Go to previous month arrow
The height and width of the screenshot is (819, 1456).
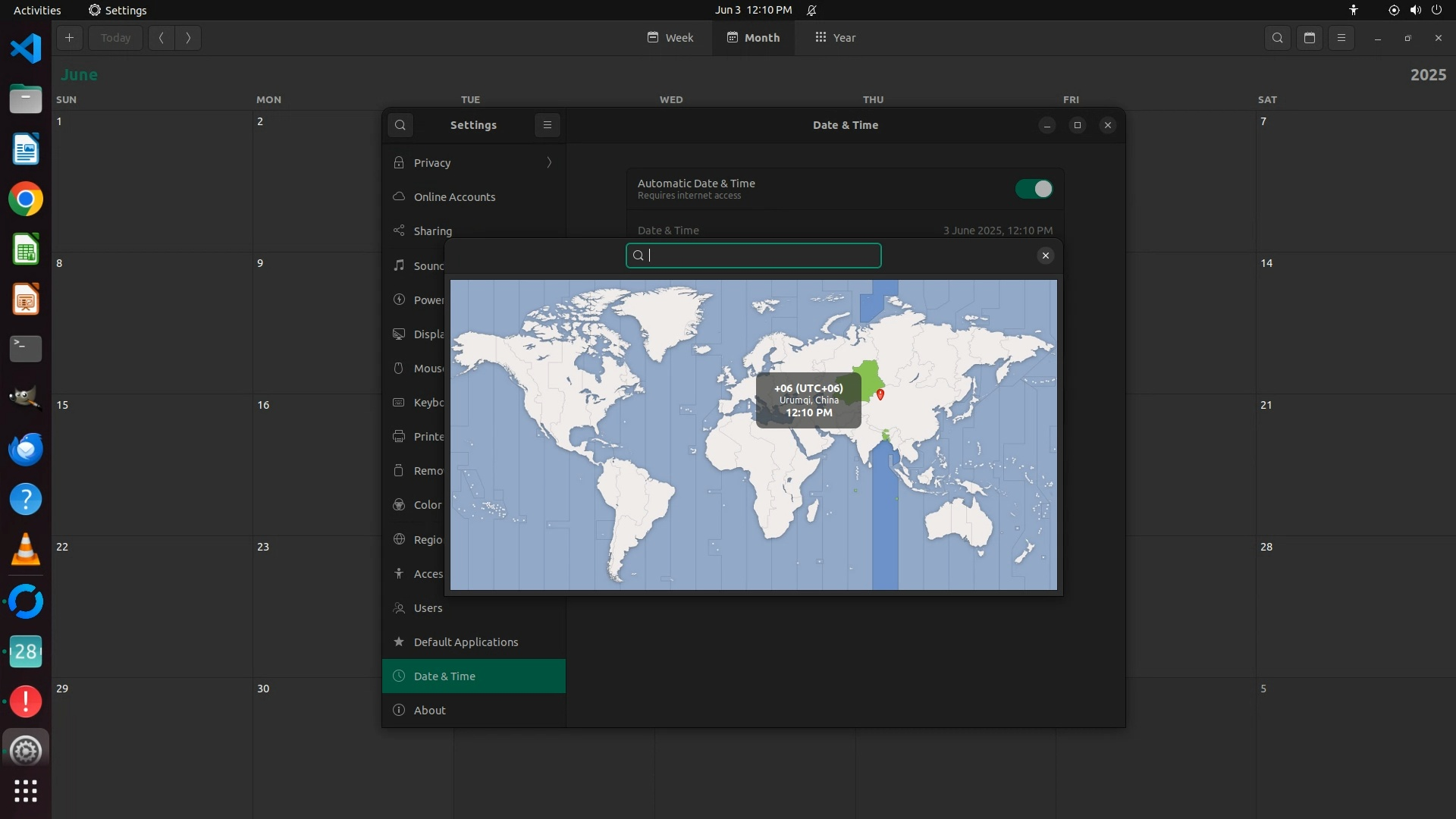[162, 38]
